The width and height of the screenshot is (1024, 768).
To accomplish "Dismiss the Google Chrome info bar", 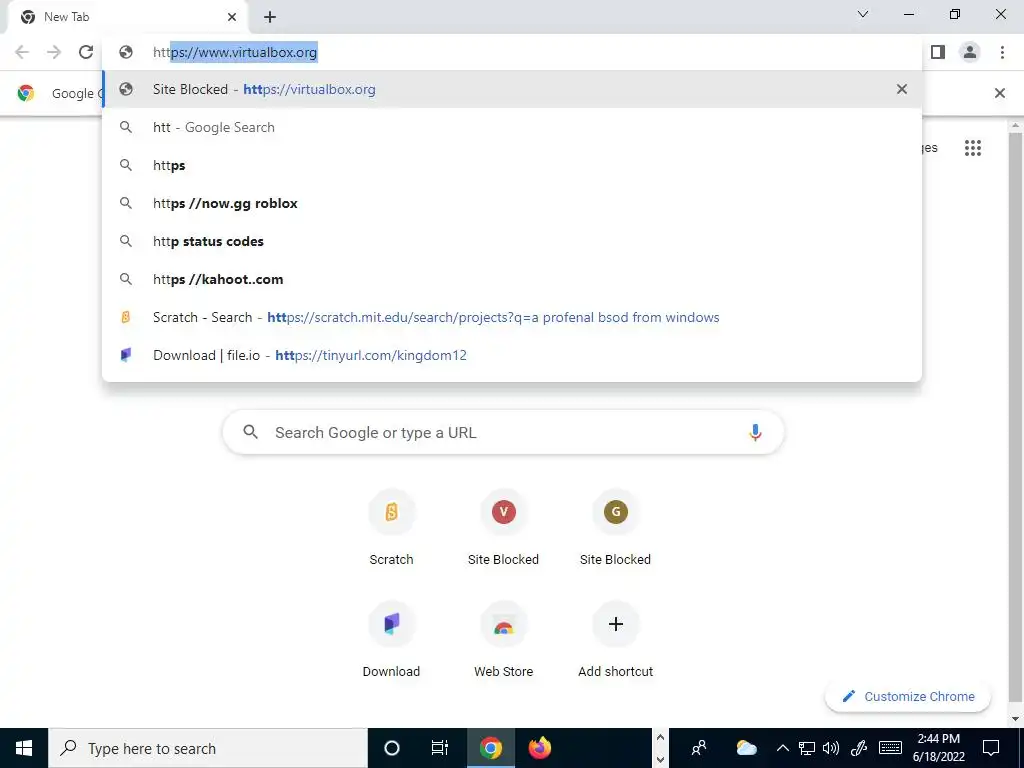I will [x=999, y=93].
